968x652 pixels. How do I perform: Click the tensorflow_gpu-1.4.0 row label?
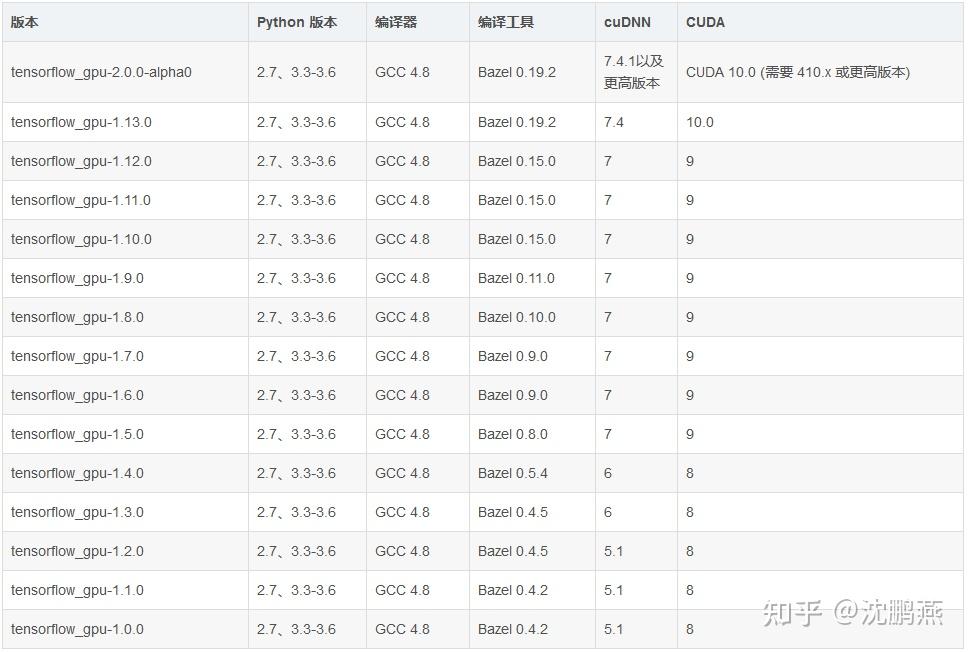[x=77, y=473]
